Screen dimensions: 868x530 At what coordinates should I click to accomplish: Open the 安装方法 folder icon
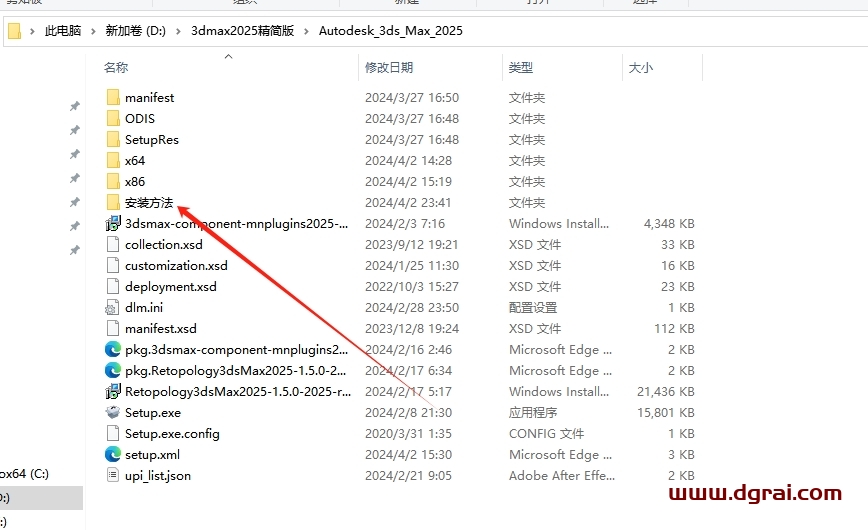click(113, 203)
